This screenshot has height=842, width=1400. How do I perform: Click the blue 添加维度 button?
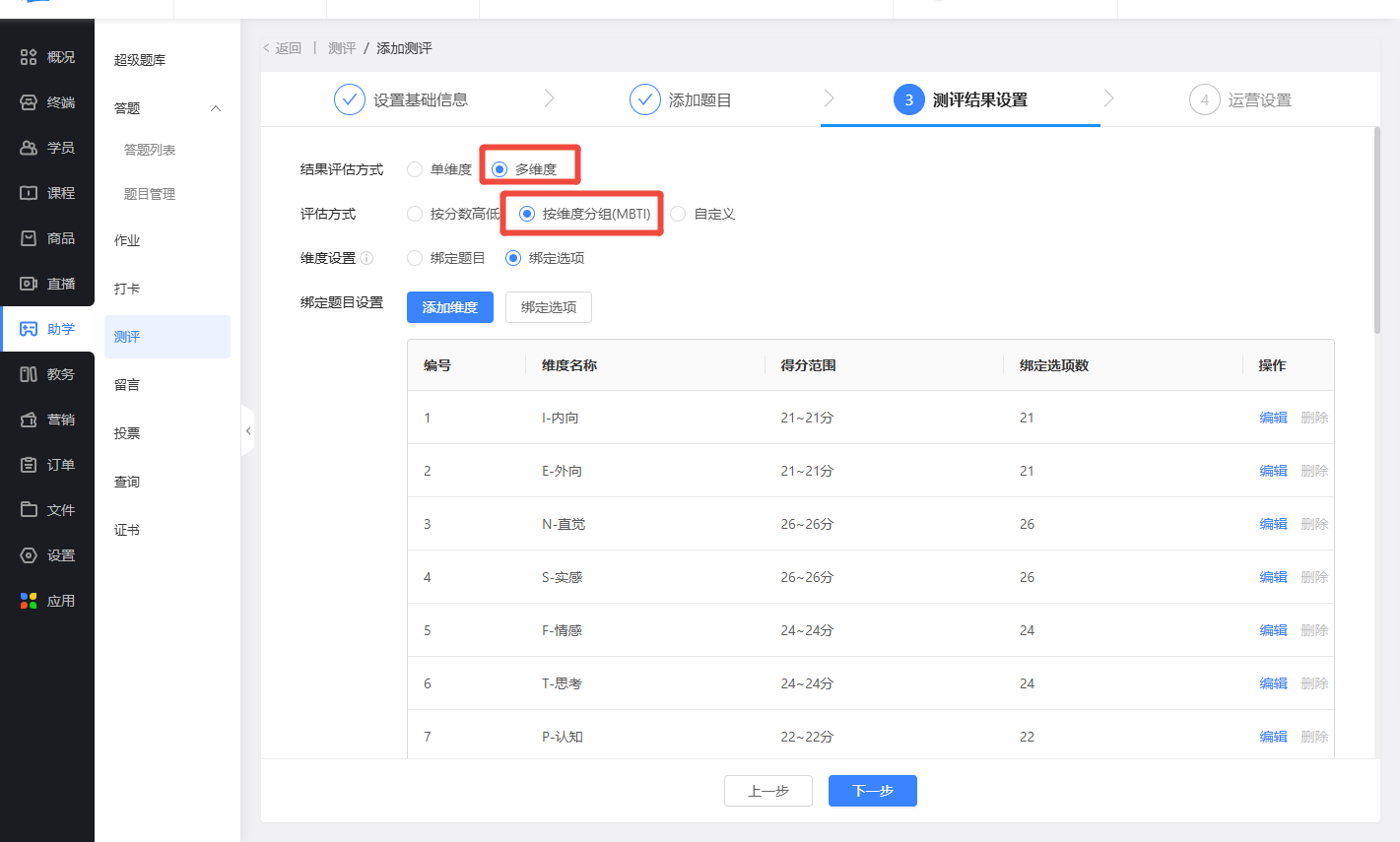(x=449, y=307)
